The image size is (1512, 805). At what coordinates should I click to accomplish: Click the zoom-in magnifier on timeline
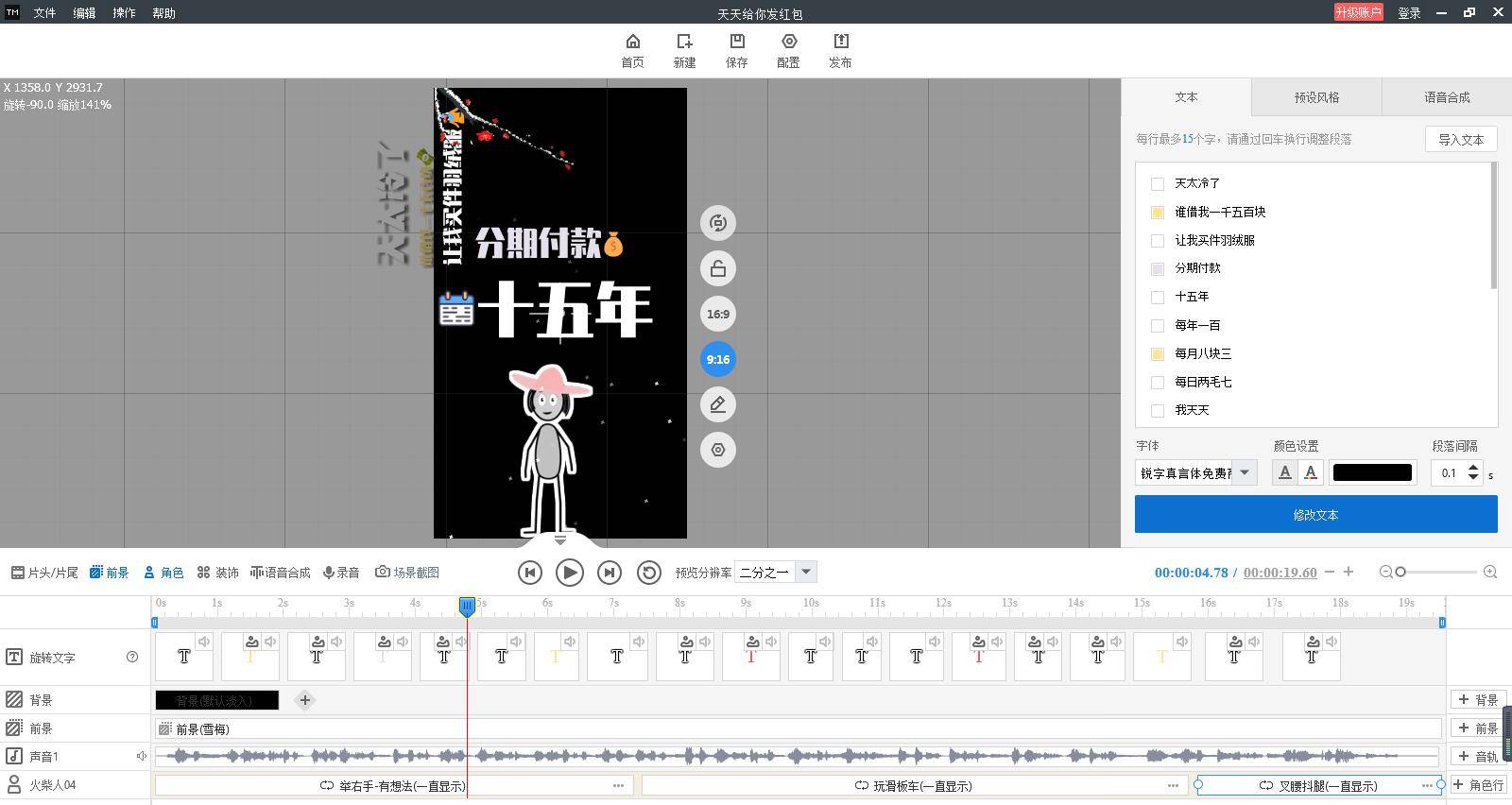(x=1490, y=572)
